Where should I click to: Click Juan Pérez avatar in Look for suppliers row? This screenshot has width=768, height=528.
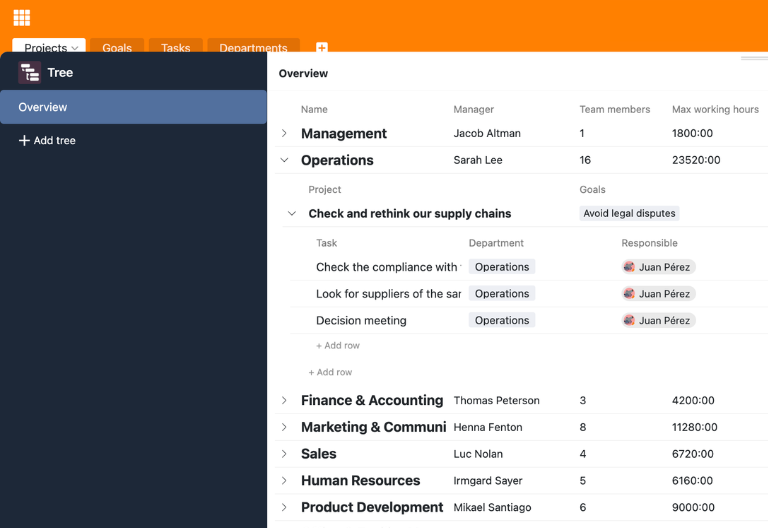tap(629, 293)
